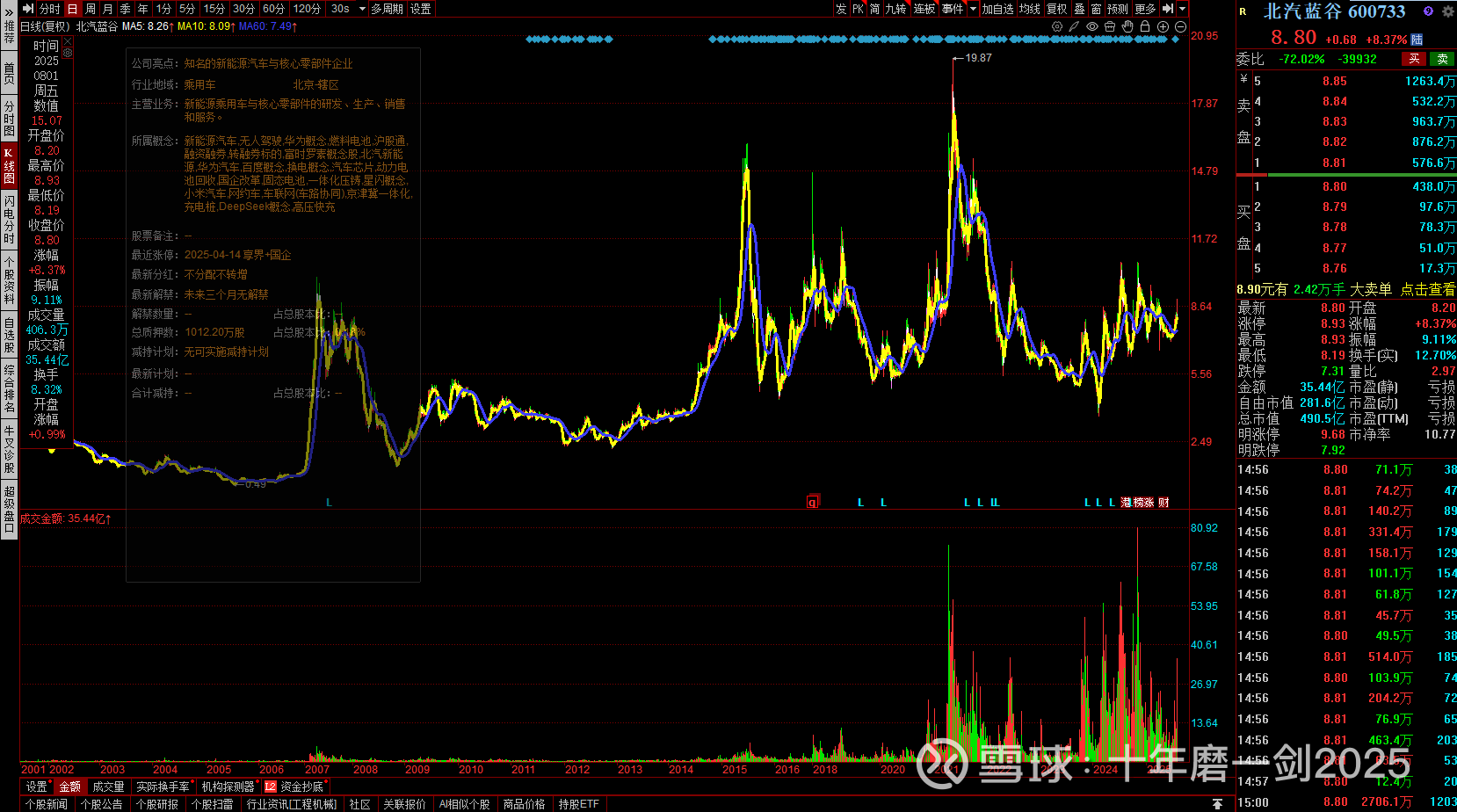Zoom out with the minus circle icon

tap(1180, 26)
